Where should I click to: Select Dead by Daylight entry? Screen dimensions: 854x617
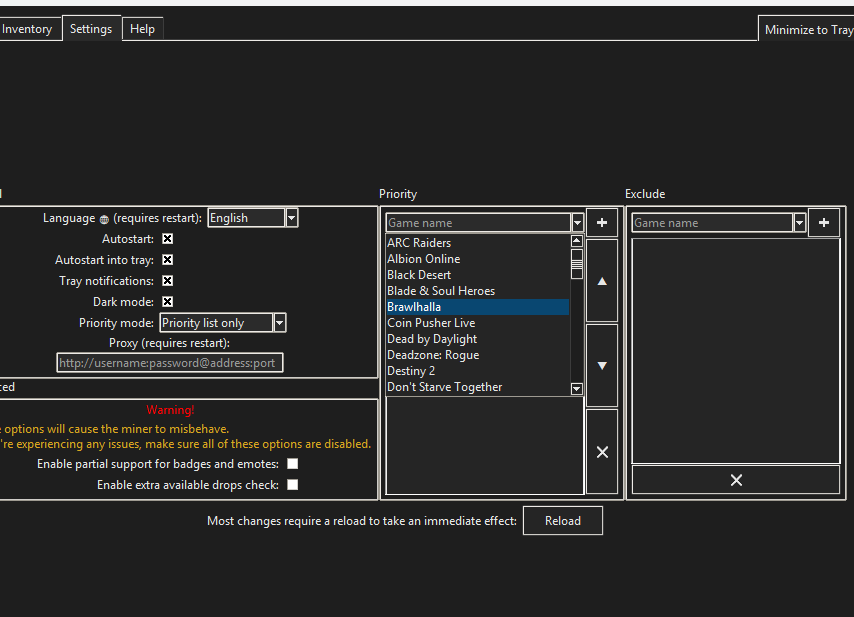pos(478,339)
